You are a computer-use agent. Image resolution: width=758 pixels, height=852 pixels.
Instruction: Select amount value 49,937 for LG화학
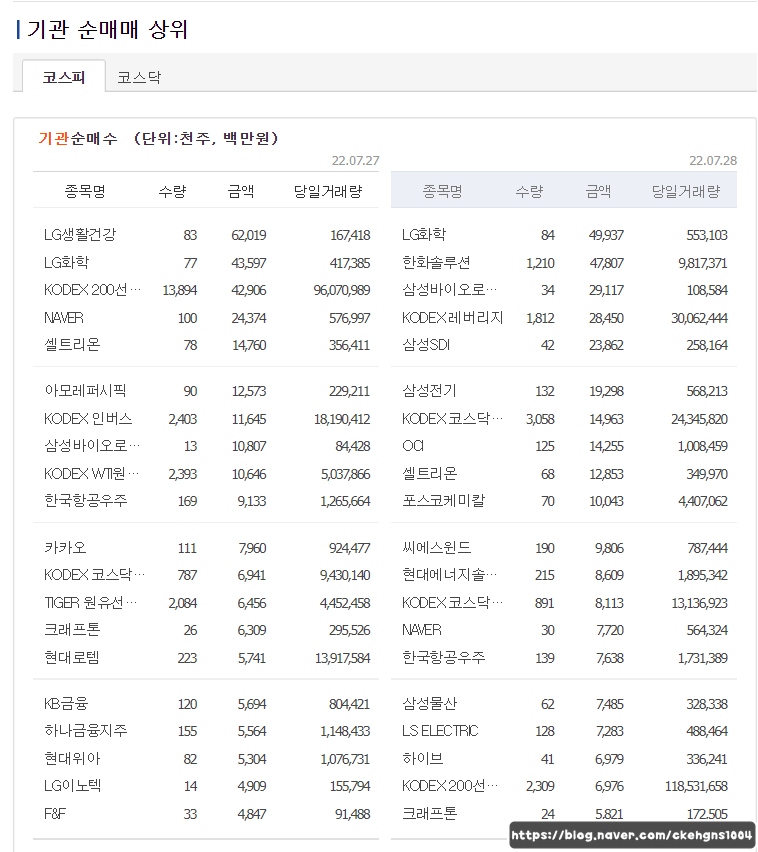(606, 235)
